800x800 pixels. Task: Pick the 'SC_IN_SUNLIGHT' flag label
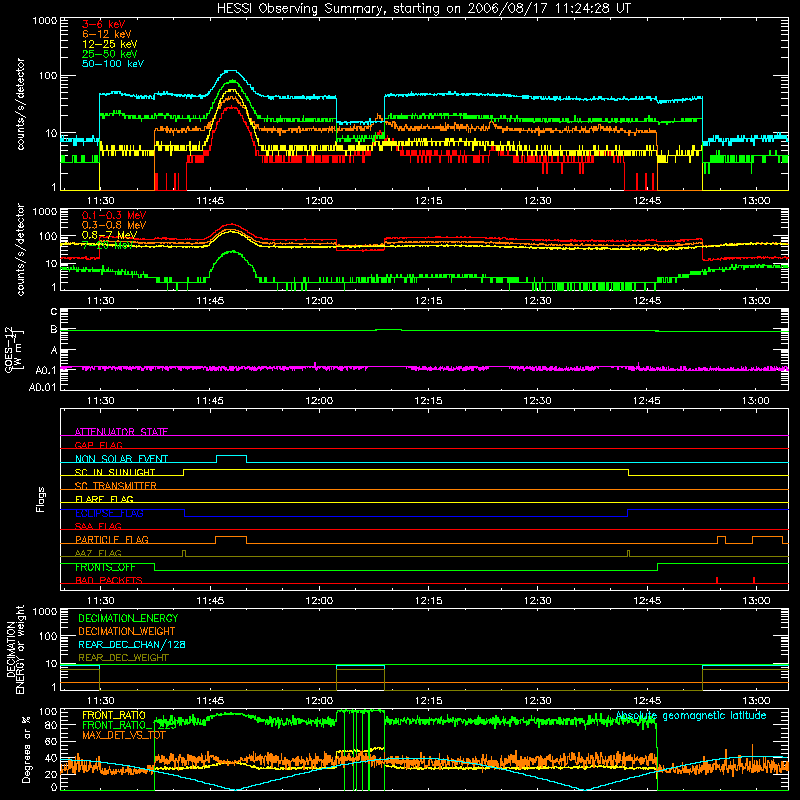point(115,472)
